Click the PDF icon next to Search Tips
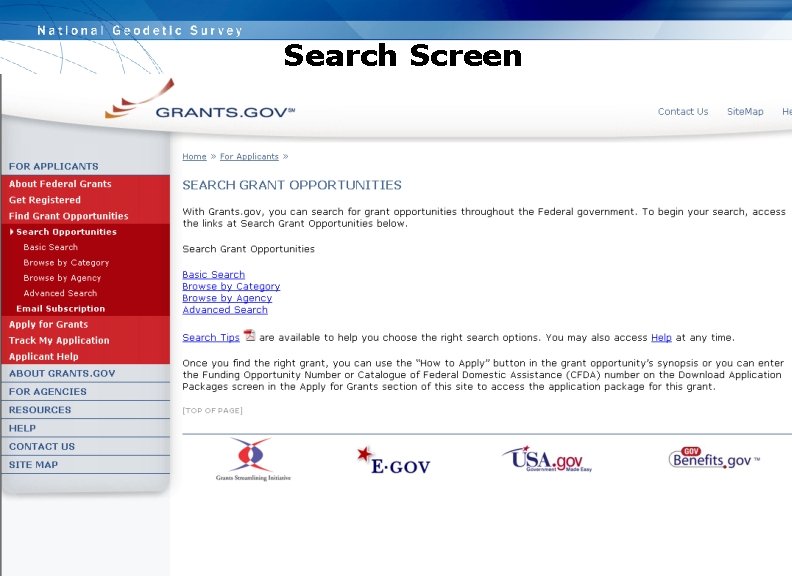Viewport: 792px width, 576px height. 250,335
